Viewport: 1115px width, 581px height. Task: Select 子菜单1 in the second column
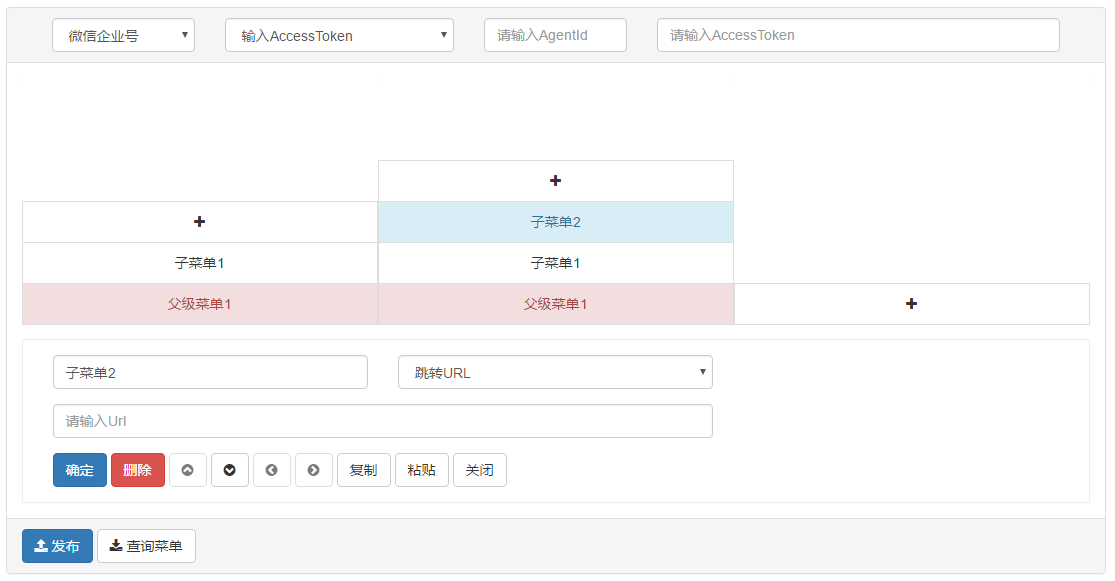[x=555, y=263]
